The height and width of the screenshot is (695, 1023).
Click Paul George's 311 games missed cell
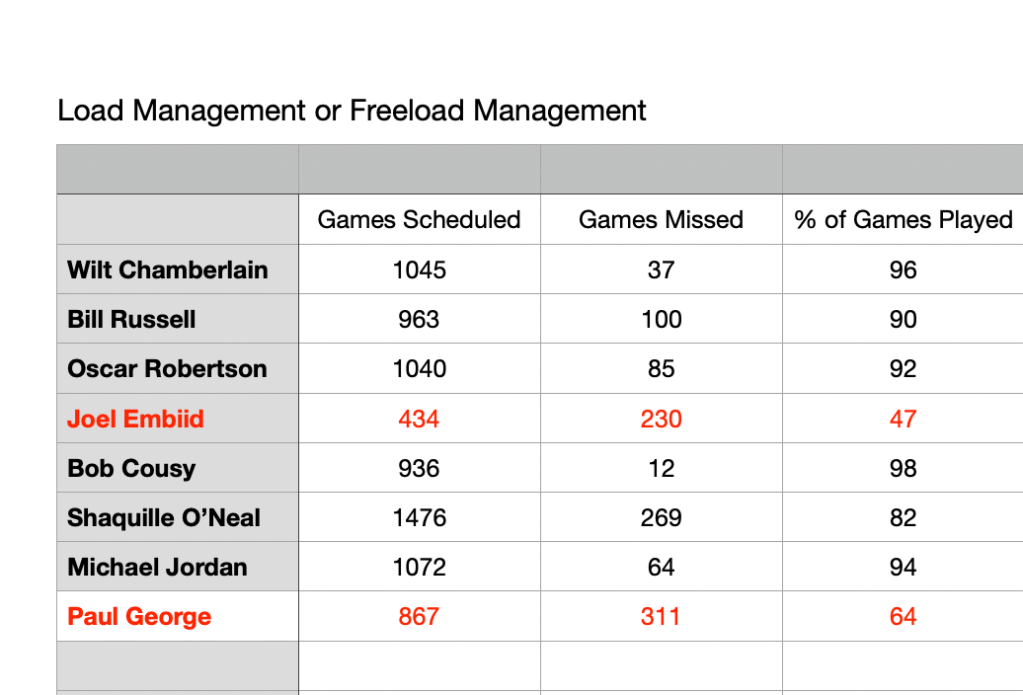[x=661, y=617]
